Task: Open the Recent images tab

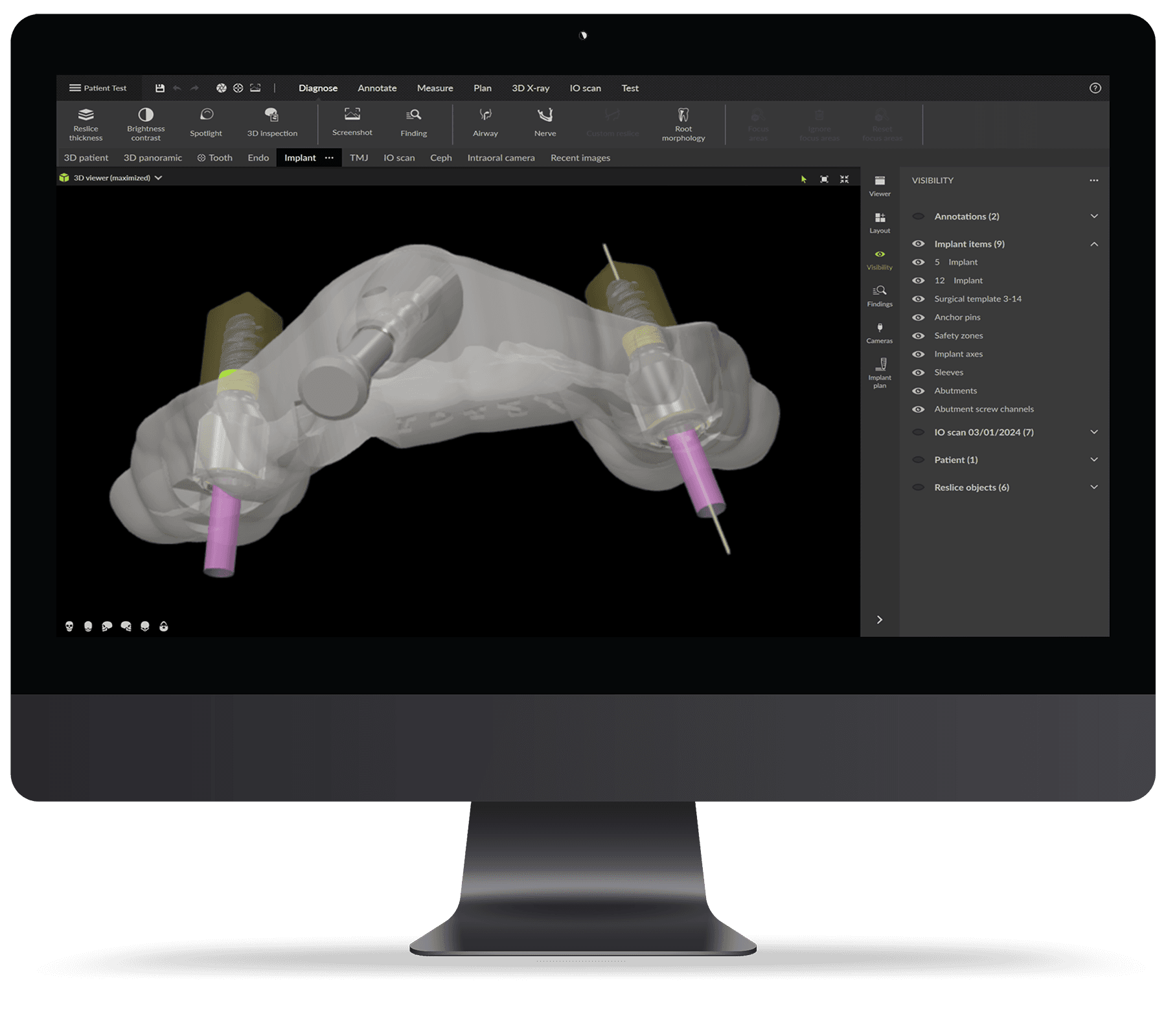Action: (580, 158)
